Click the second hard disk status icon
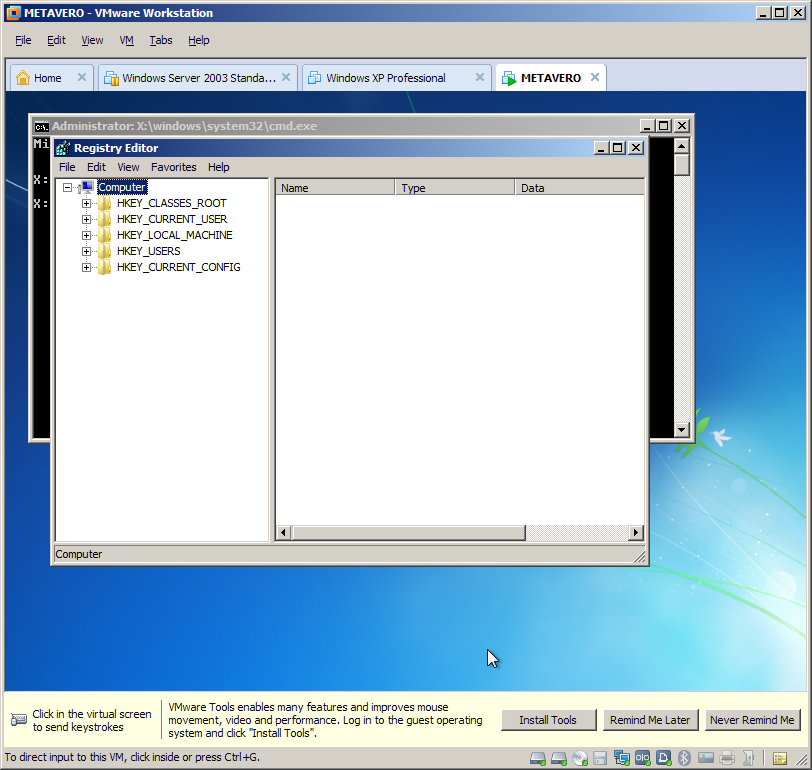 point(559,759)
